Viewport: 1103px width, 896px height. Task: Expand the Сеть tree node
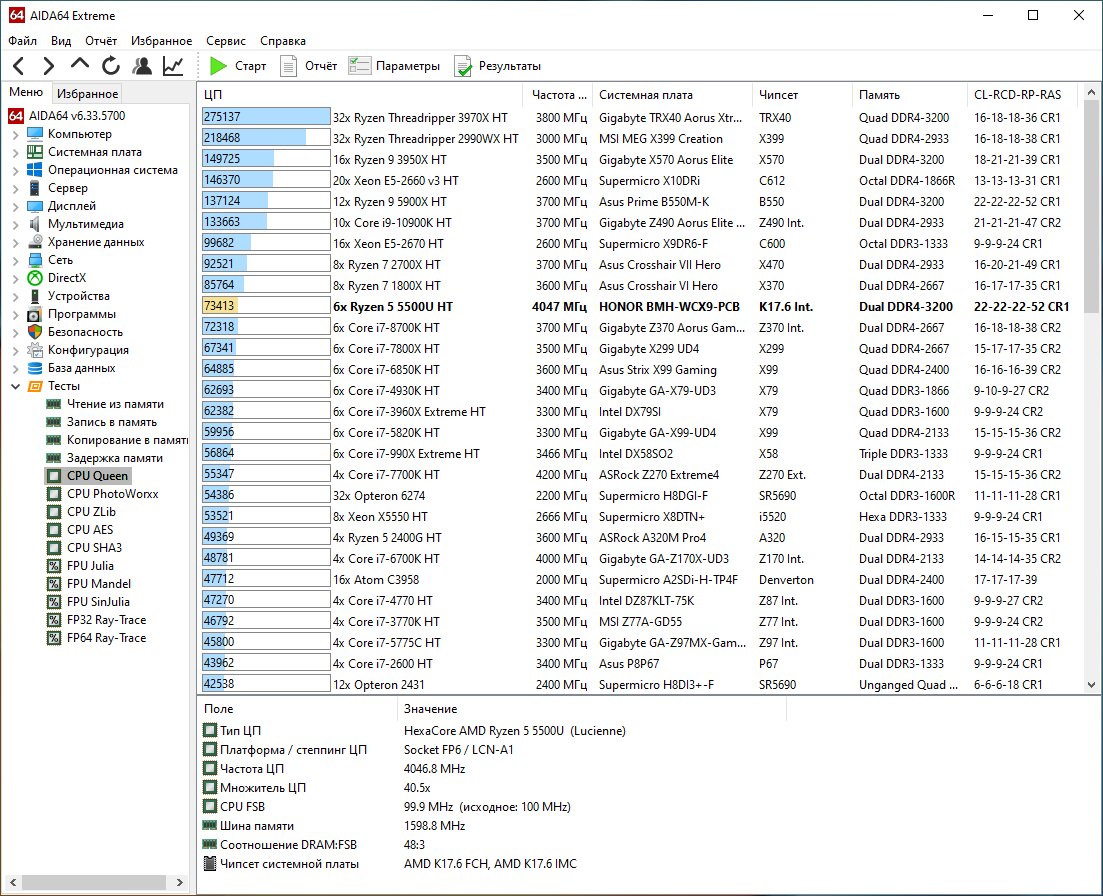point(15,260)
